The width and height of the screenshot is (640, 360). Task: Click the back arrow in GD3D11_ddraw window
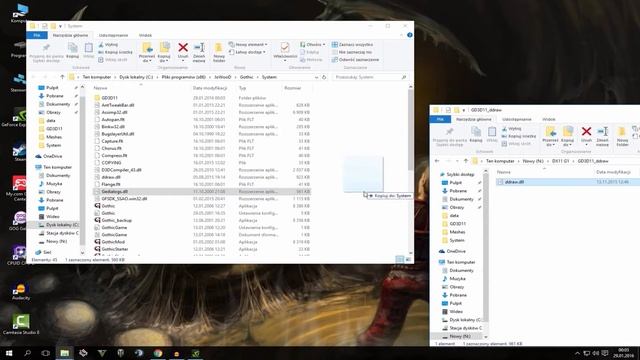[437, 161]
